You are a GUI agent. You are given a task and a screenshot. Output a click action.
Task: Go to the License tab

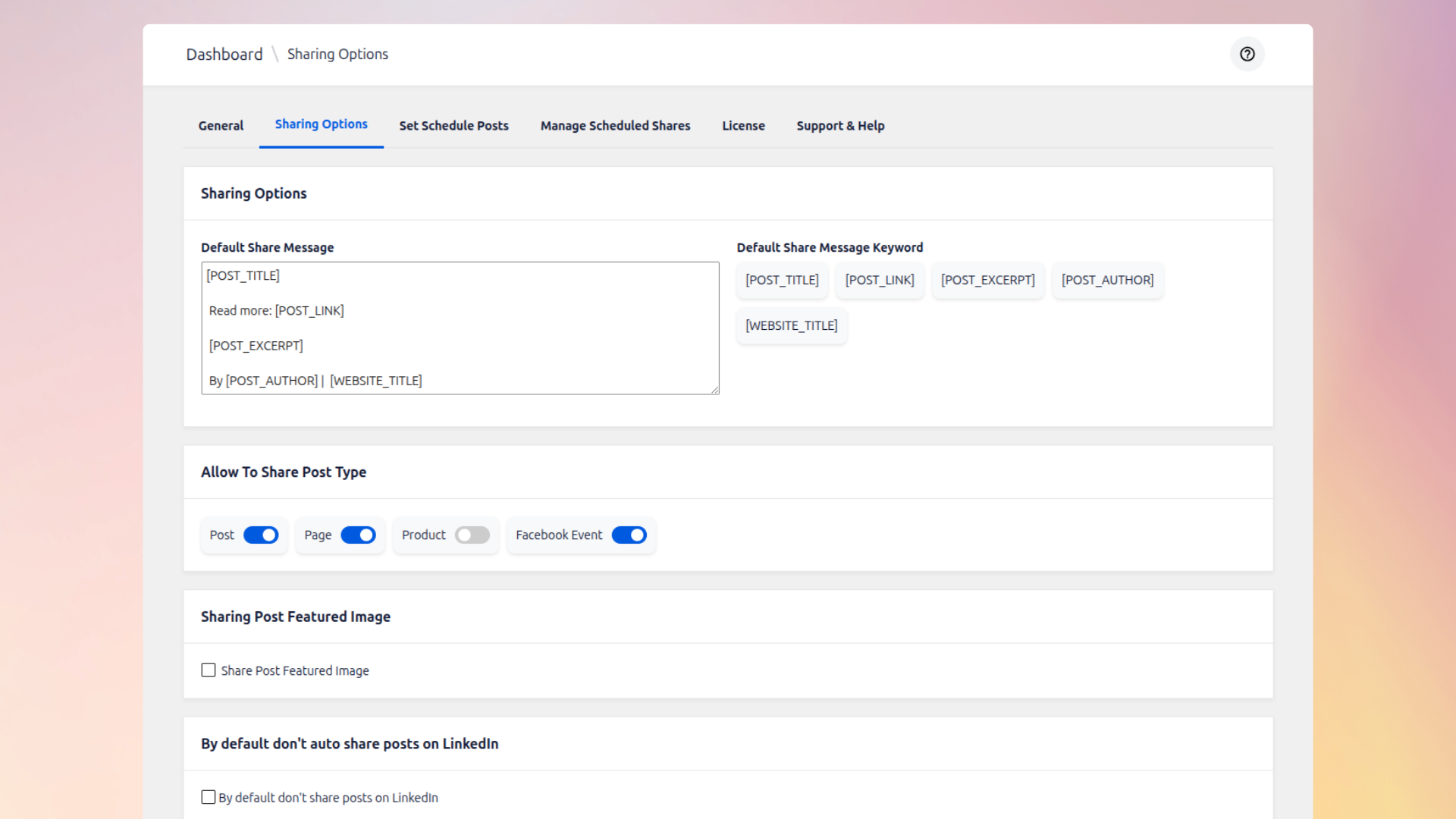743,126
